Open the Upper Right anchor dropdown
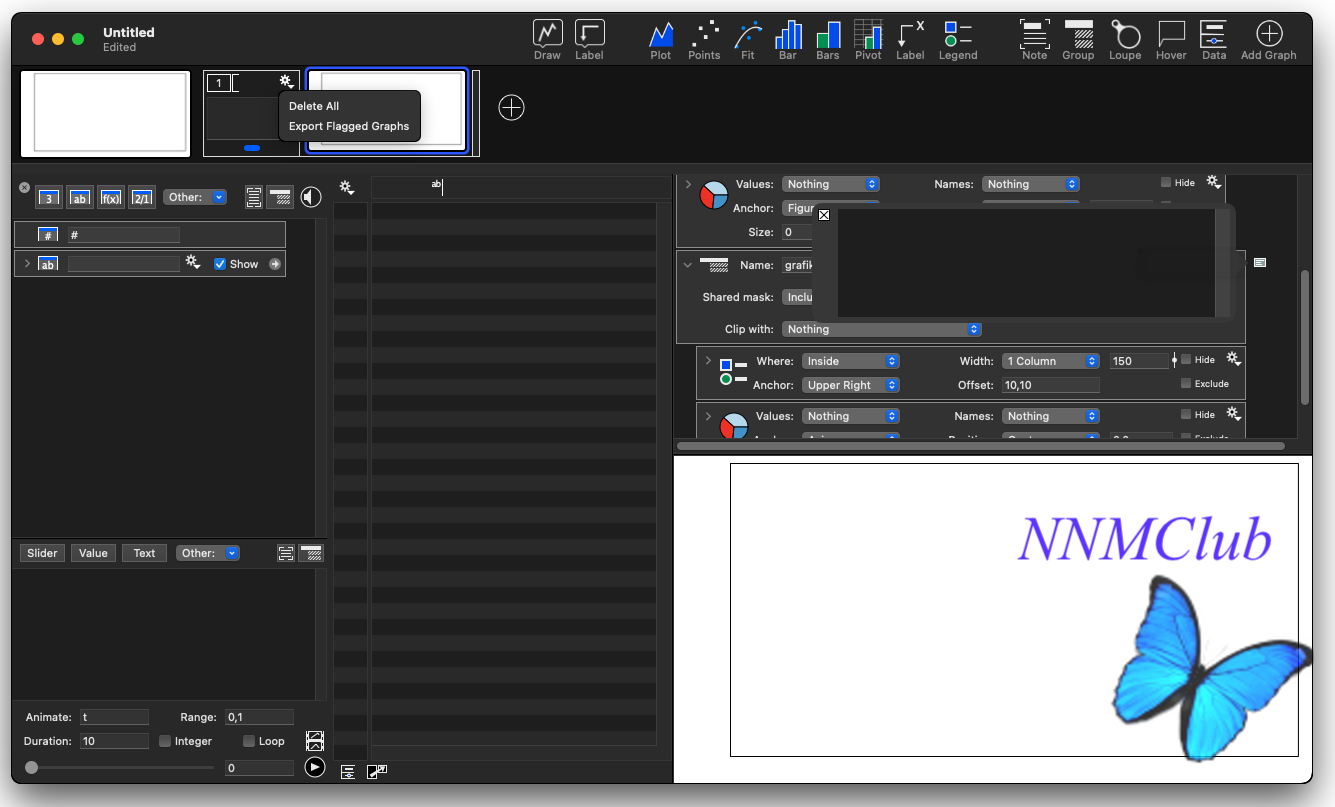 pyautogui.click(x=850, y=385)
